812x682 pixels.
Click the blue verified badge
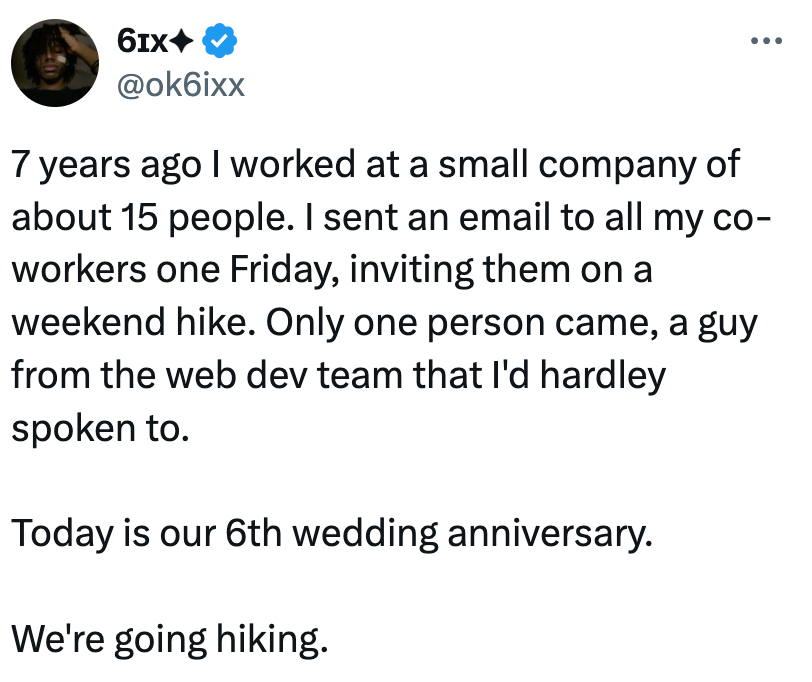[x=219, y=41]
